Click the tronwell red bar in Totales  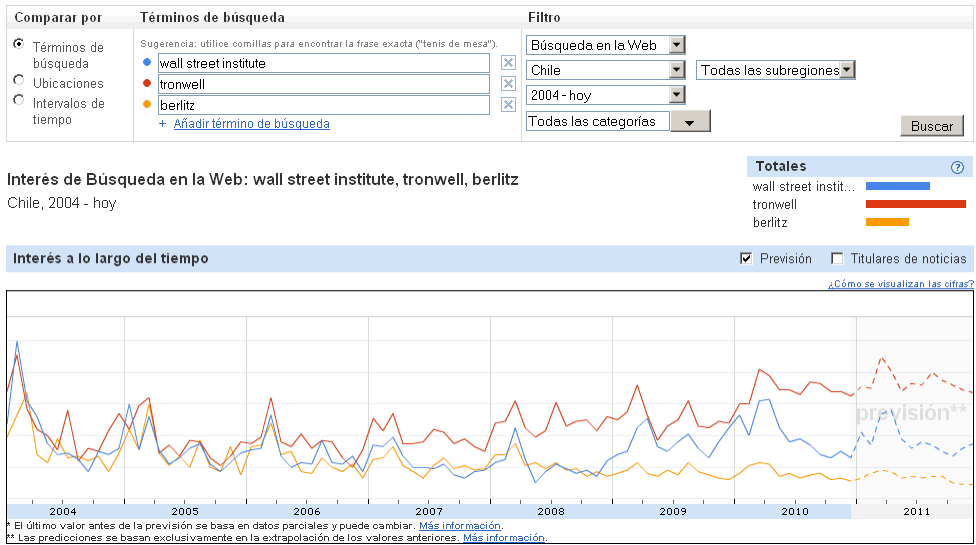pyautogui.click(x=916, y=204)
